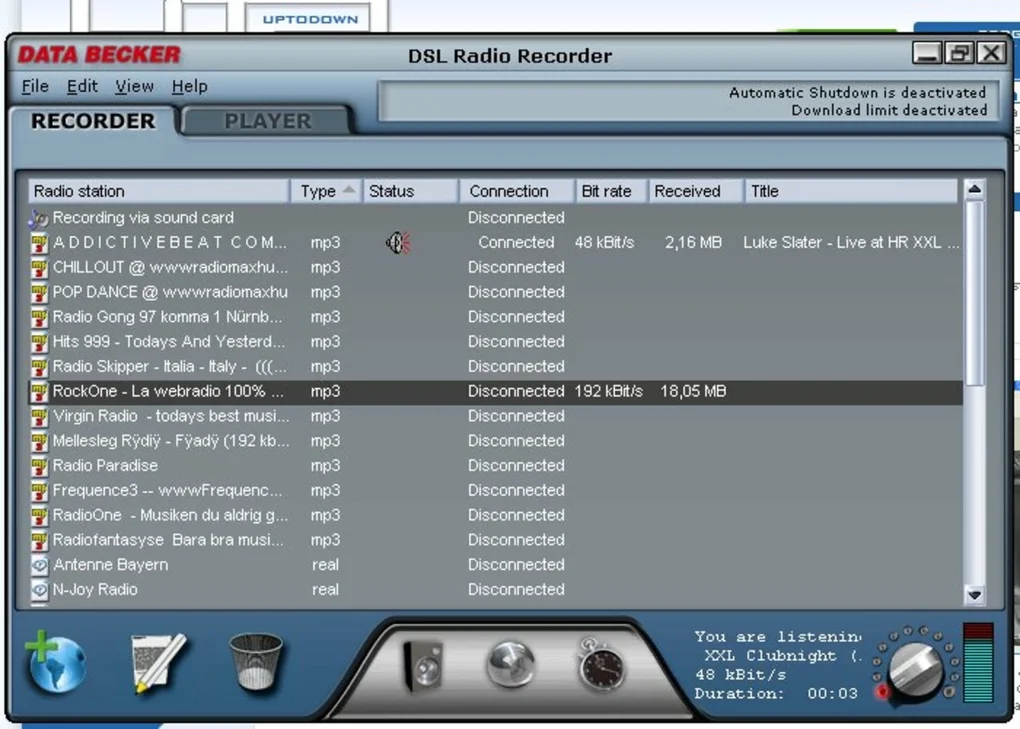Click the add radio station globe icon
The width and height of the screenshot is (1020, 729).
point(55,662)
